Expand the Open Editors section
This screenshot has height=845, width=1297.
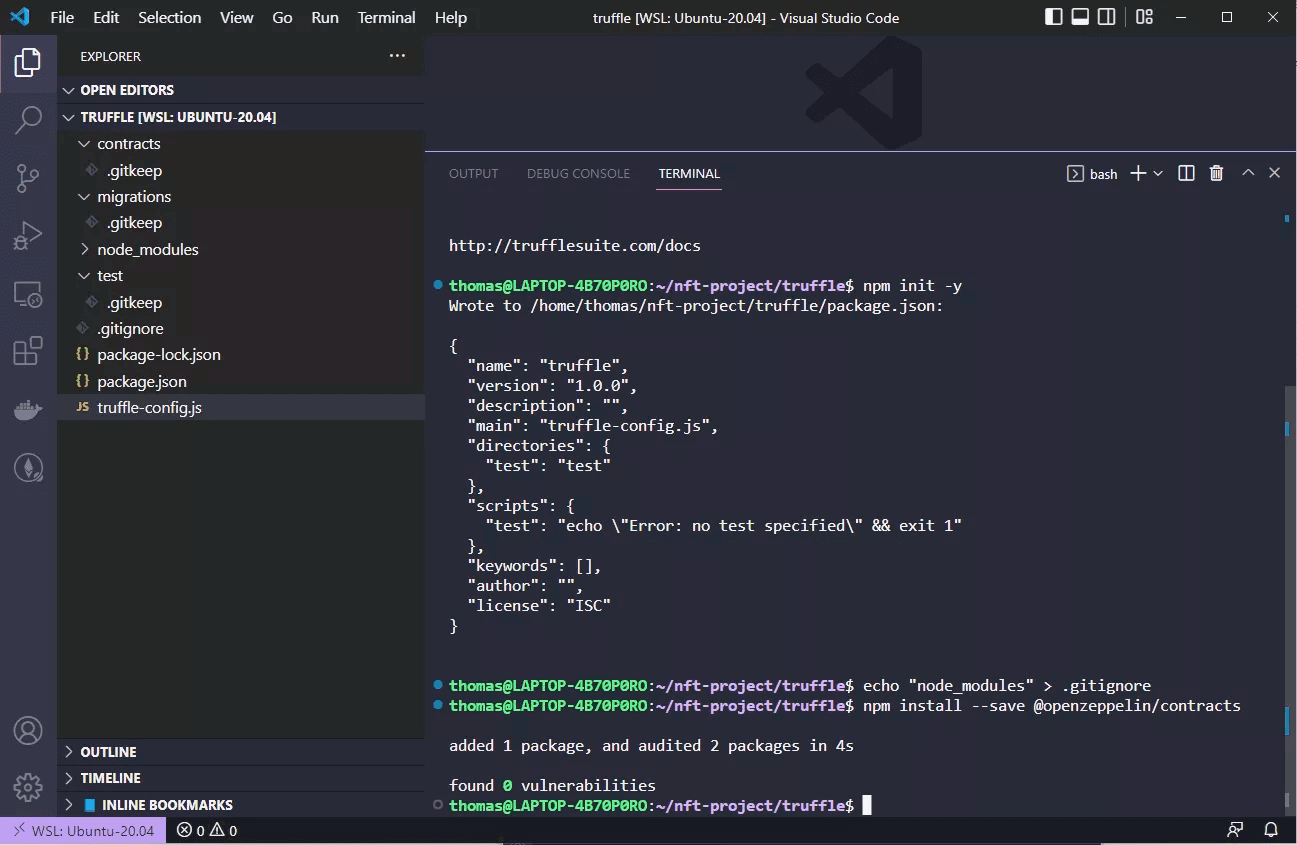click(241, 90)
